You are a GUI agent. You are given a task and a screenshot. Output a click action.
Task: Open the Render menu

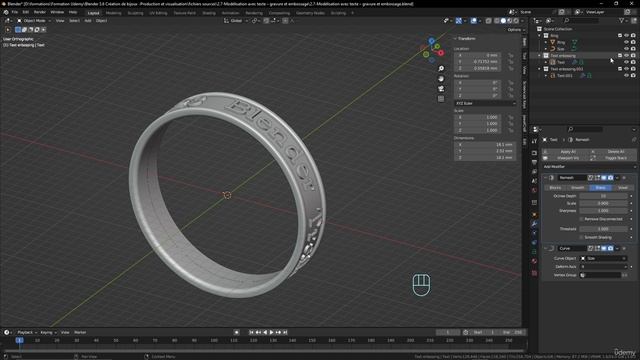pos(40,12)
